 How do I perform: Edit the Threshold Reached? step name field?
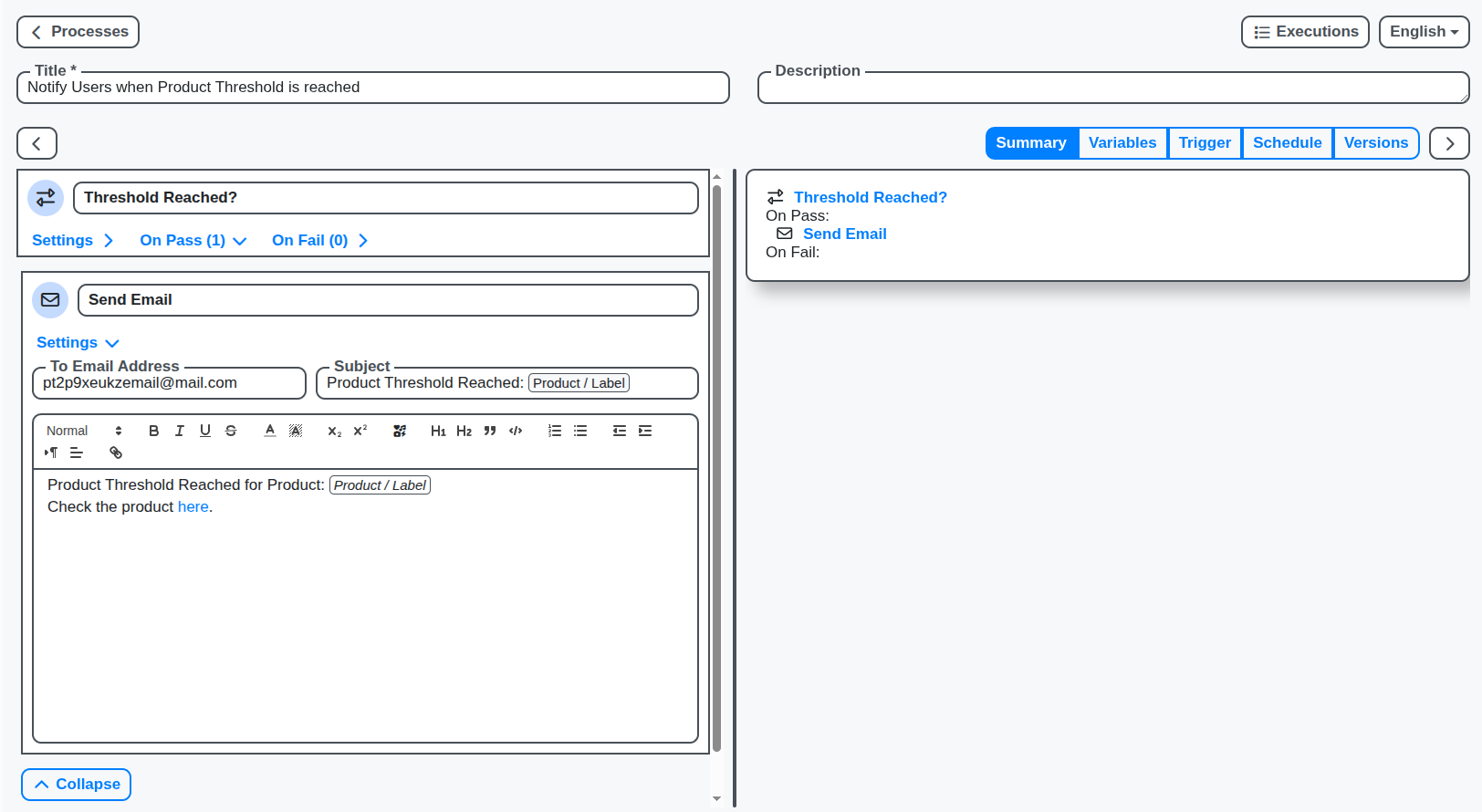[386, 198]
